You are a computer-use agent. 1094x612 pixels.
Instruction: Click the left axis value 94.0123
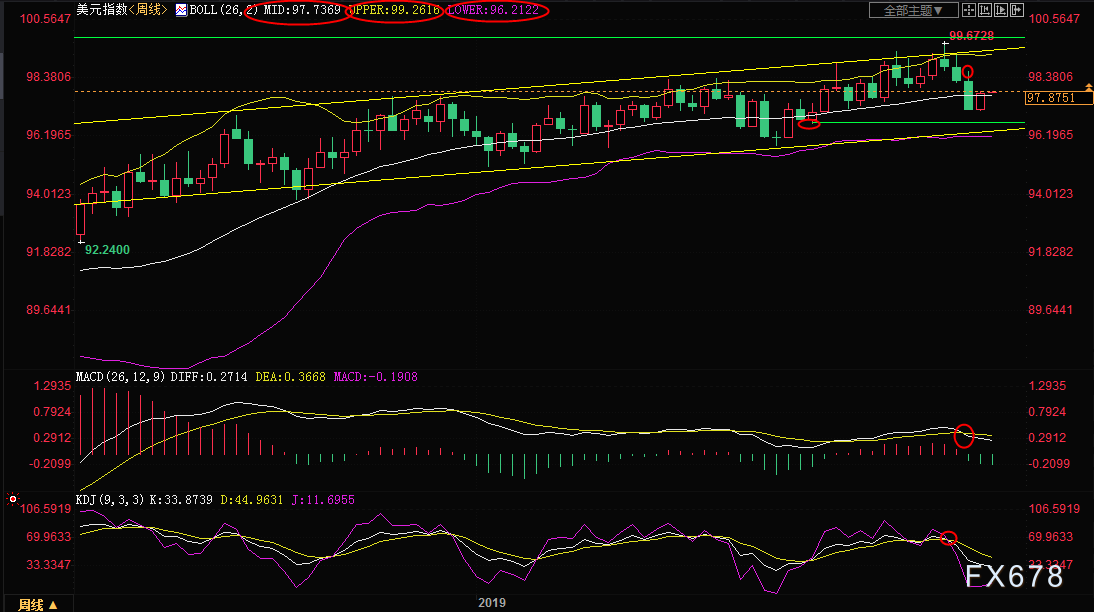tap(49, 194)
